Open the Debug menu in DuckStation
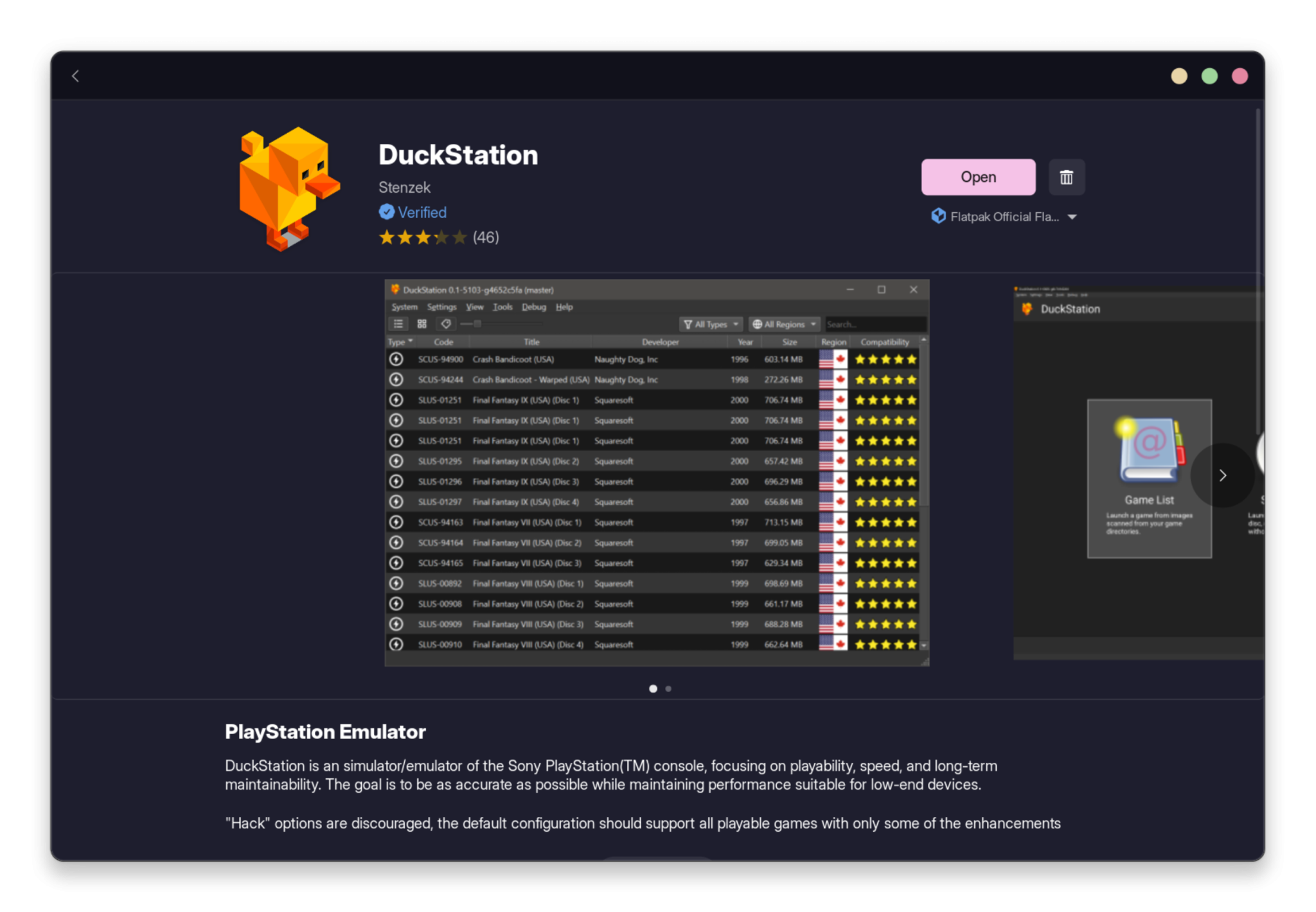Screen dimensions: 1316x912 coord(534,307)
